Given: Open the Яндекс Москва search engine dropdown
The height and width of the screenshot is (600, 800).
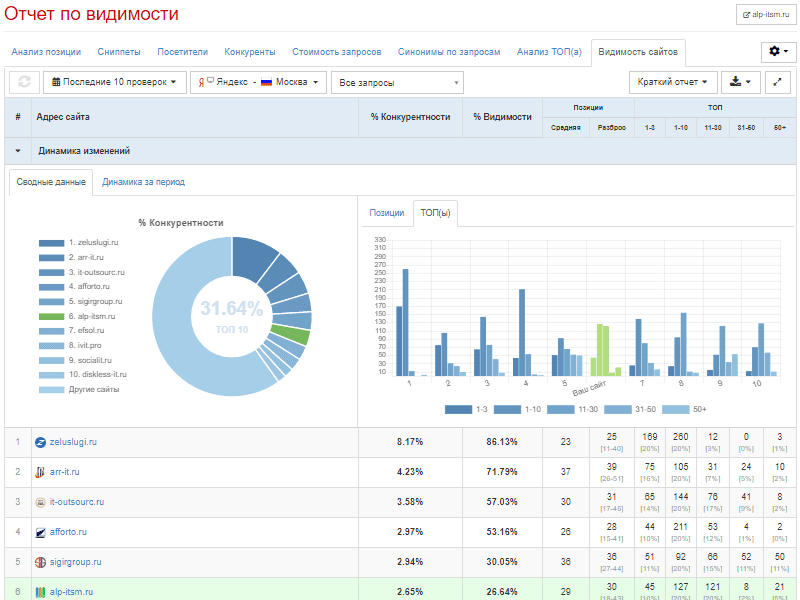Looking at the screenshot, I should 258,82.
